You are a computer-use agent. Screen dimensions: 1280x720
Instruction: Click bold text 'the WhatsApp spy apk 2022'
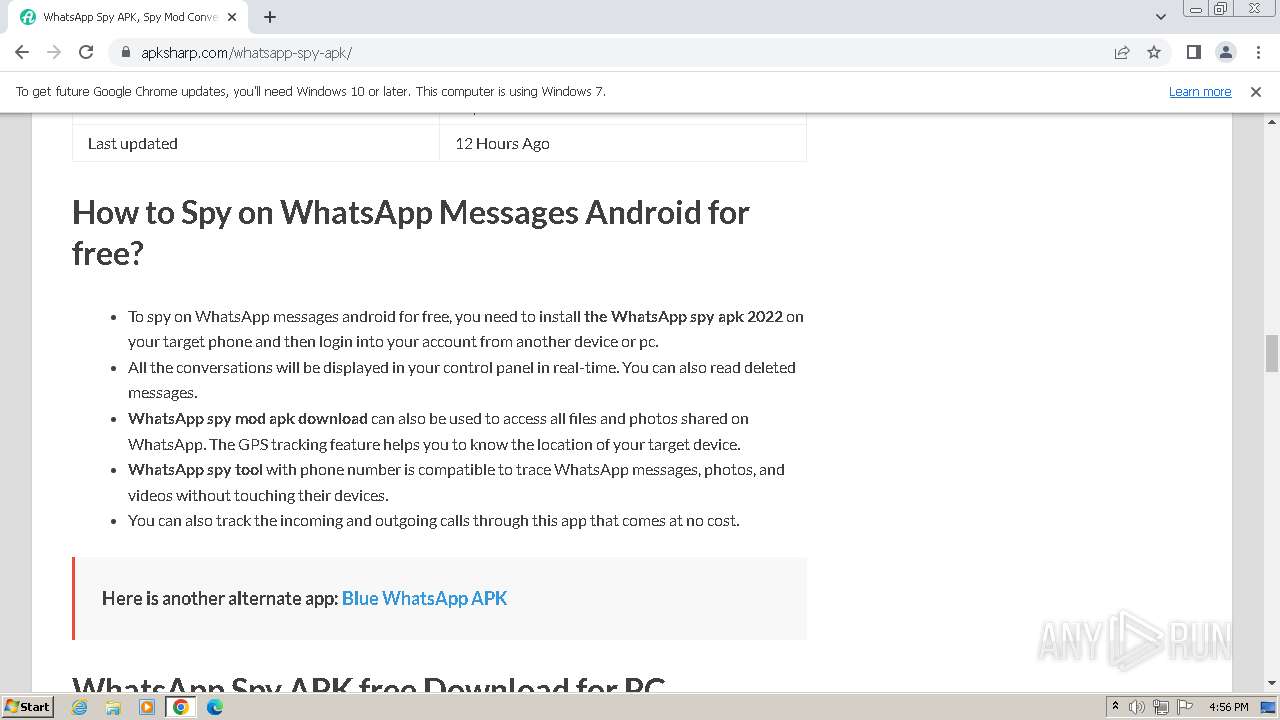click(683, 316)
